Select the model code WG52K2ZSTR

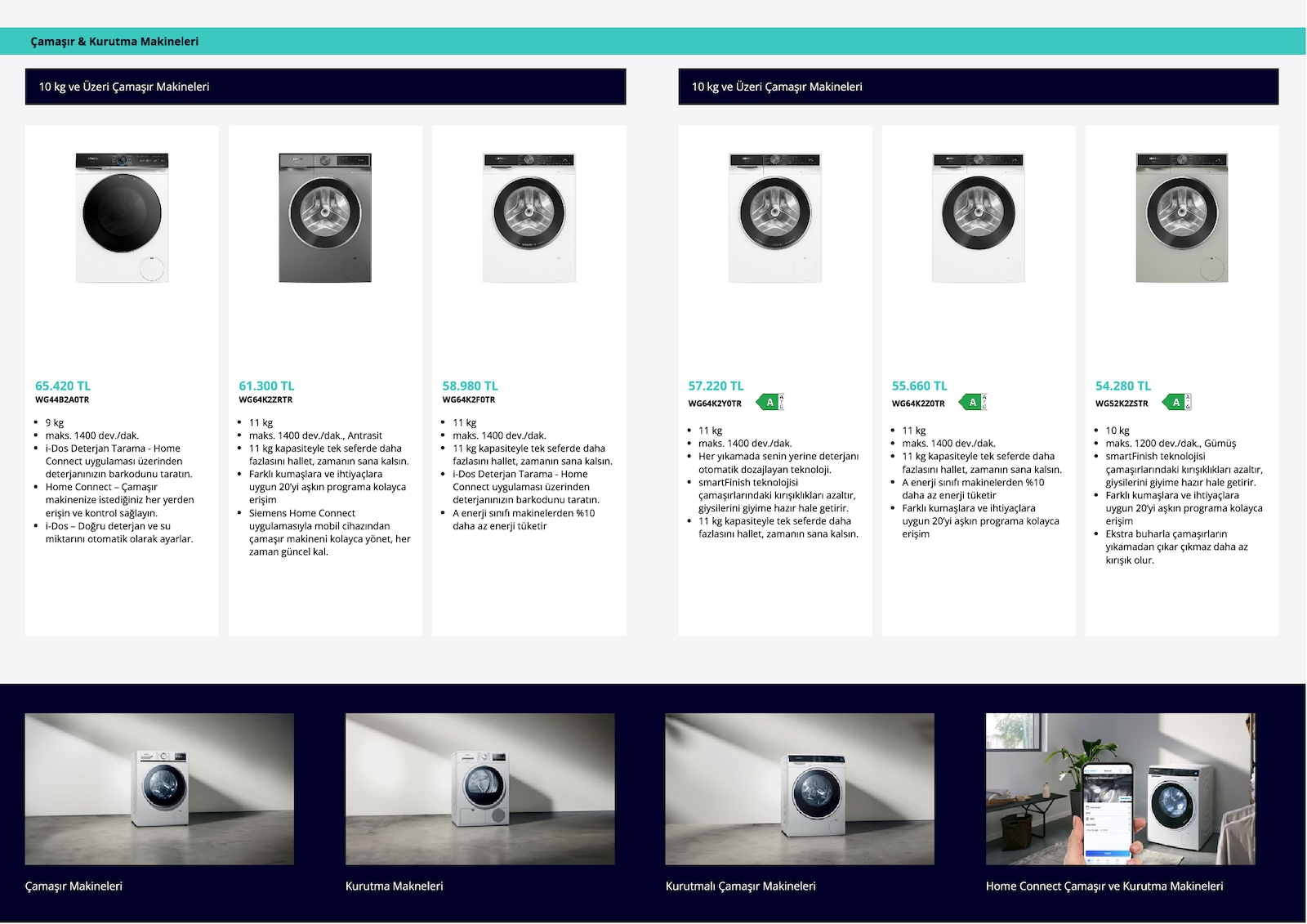(x=1122, y=404)
